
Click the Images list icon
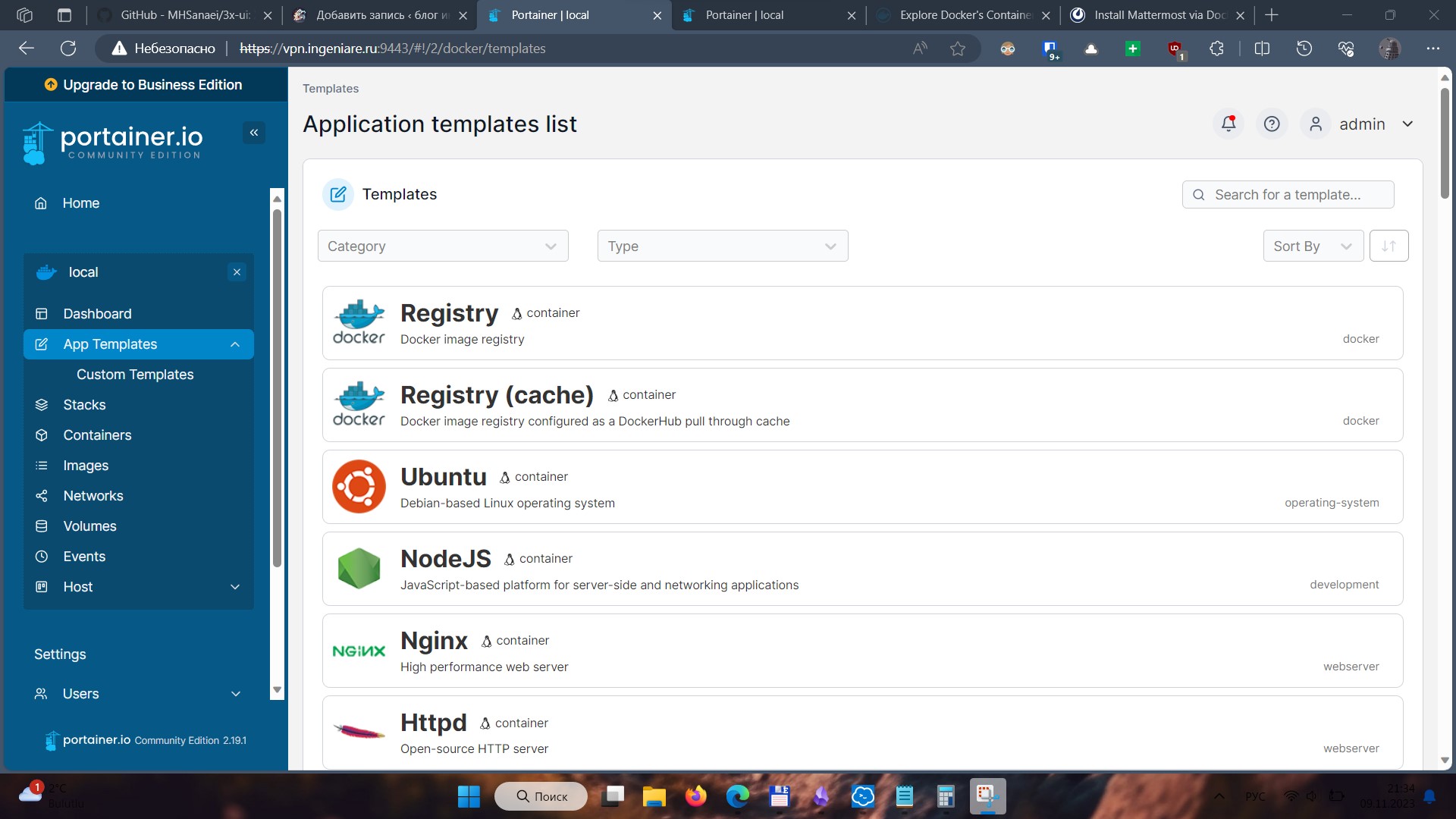42,466
